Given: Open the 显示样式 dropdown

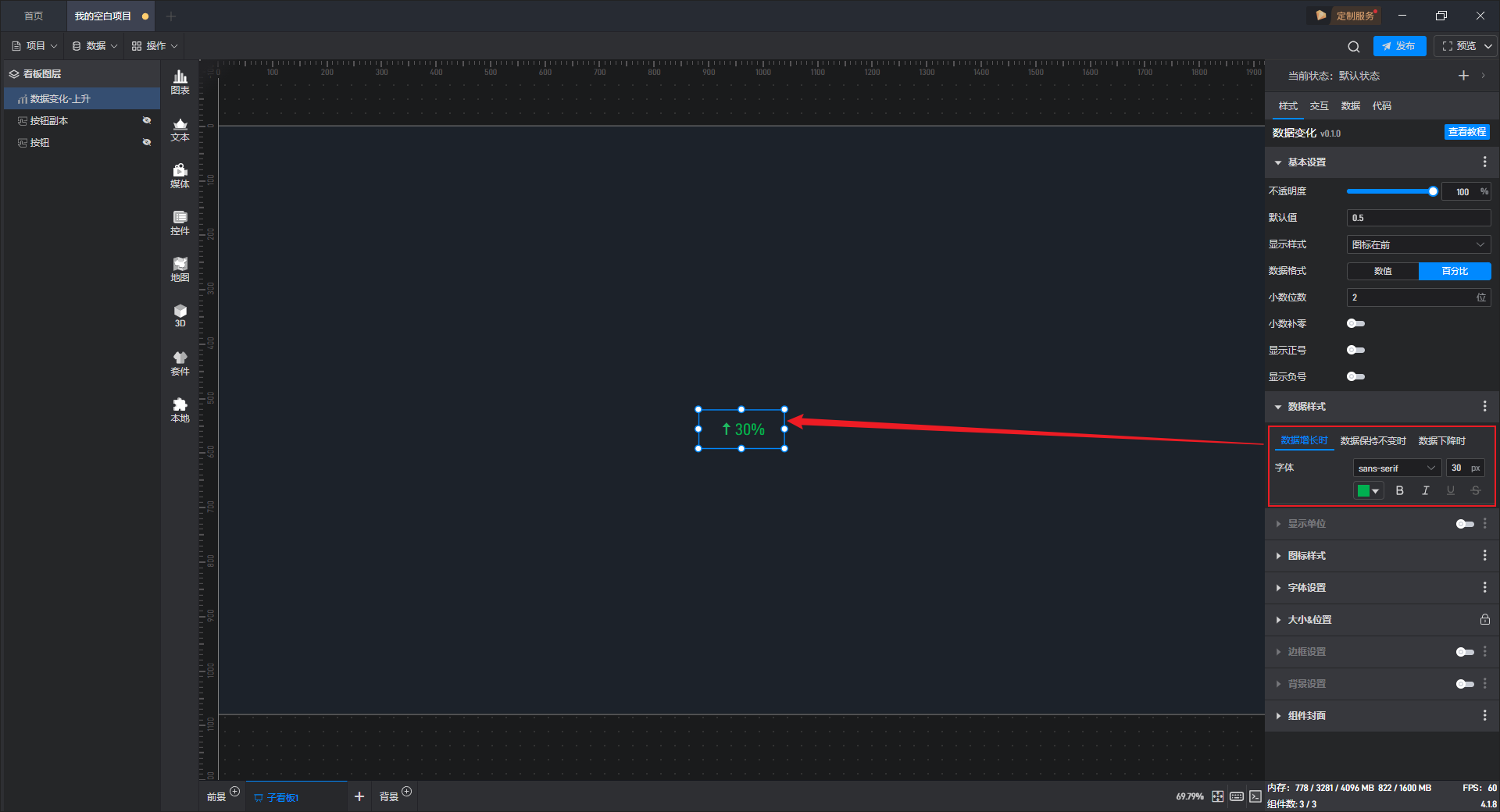Looking at the screenshot, I should click(1419, 244).
